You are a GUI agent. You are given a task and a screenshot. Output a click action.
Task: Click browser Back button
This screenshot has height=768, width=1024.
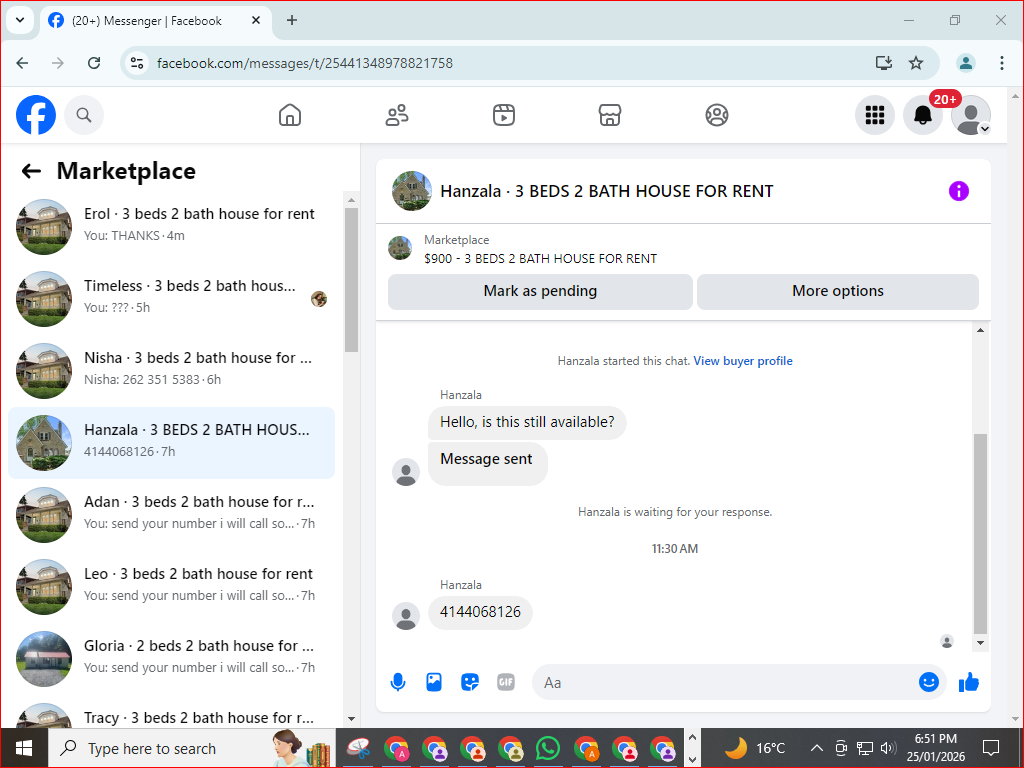[22, 63]
